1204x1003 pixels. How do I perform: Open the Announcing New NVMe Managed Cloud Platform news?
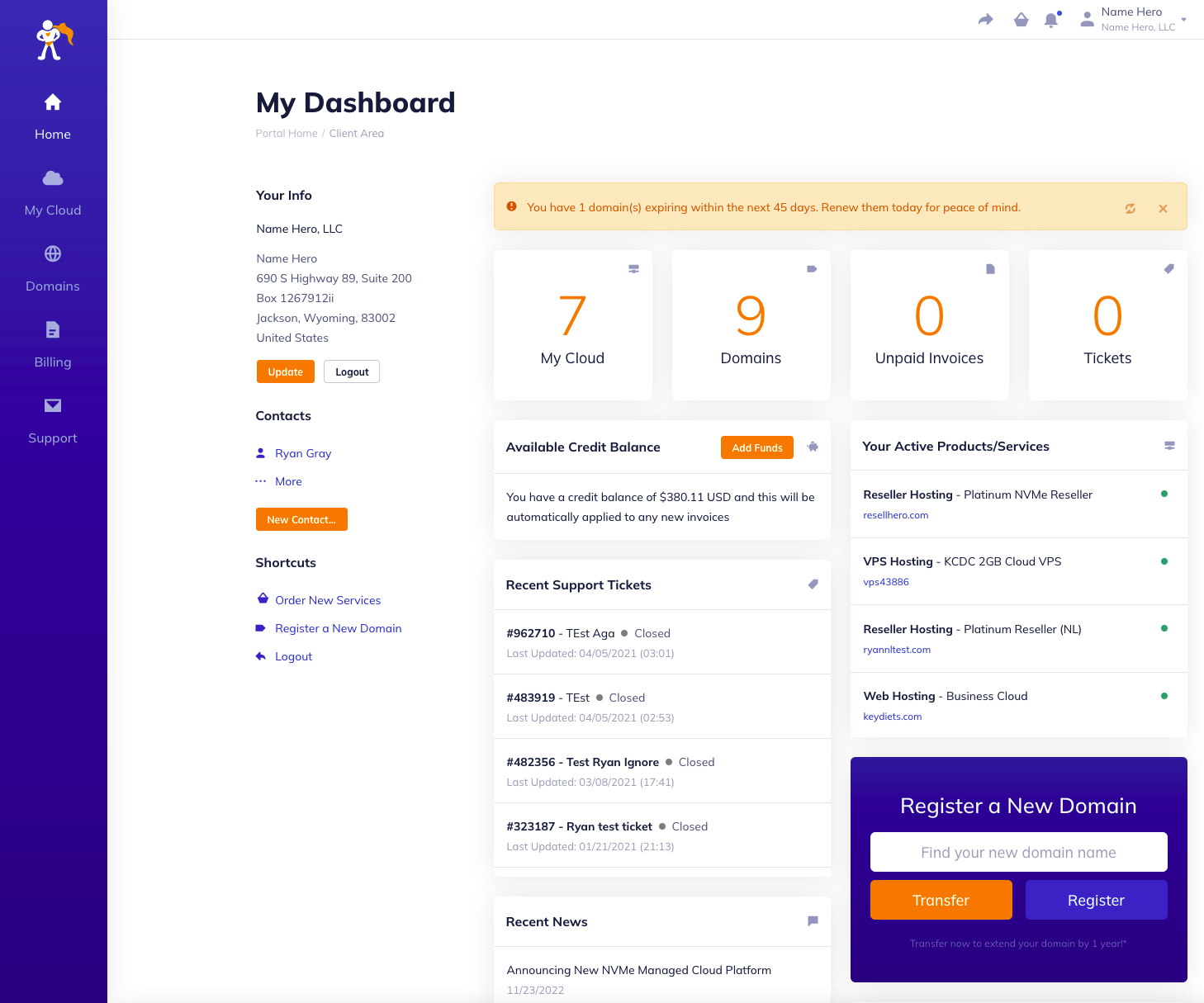pos(639,970)
